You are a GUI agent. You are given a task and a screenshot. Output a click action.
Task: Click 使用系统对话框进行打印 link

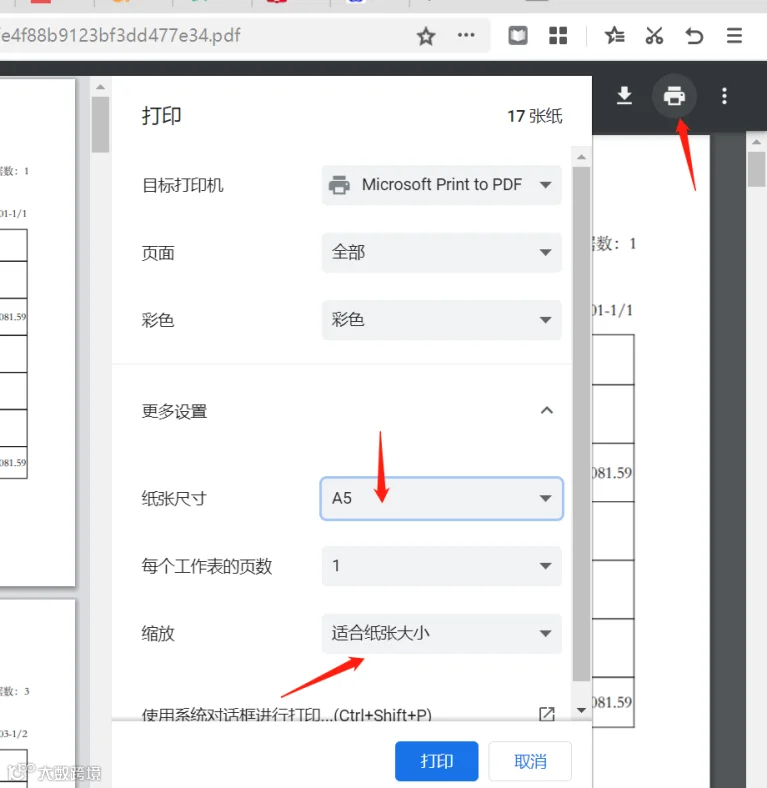286,714
